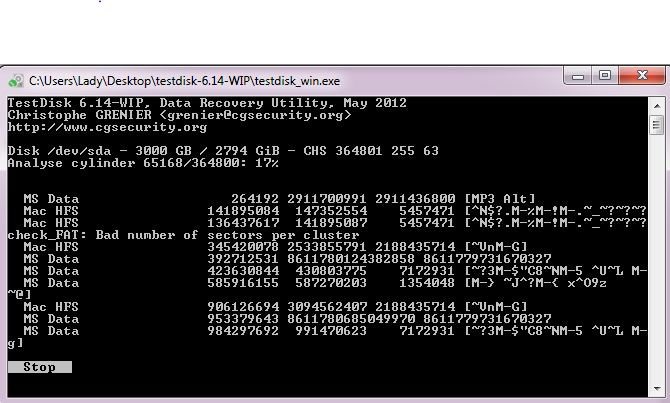Minimize the testdisk_win.exe window
670x403 pixels.
578,76
